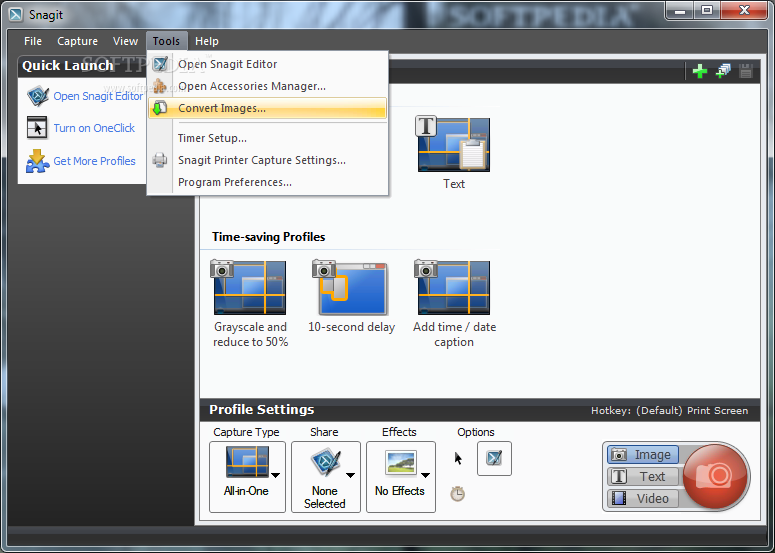Image resolution: width=775 pixels, height=553 pixels.
Task: Open the File menu
Action: 33,41
